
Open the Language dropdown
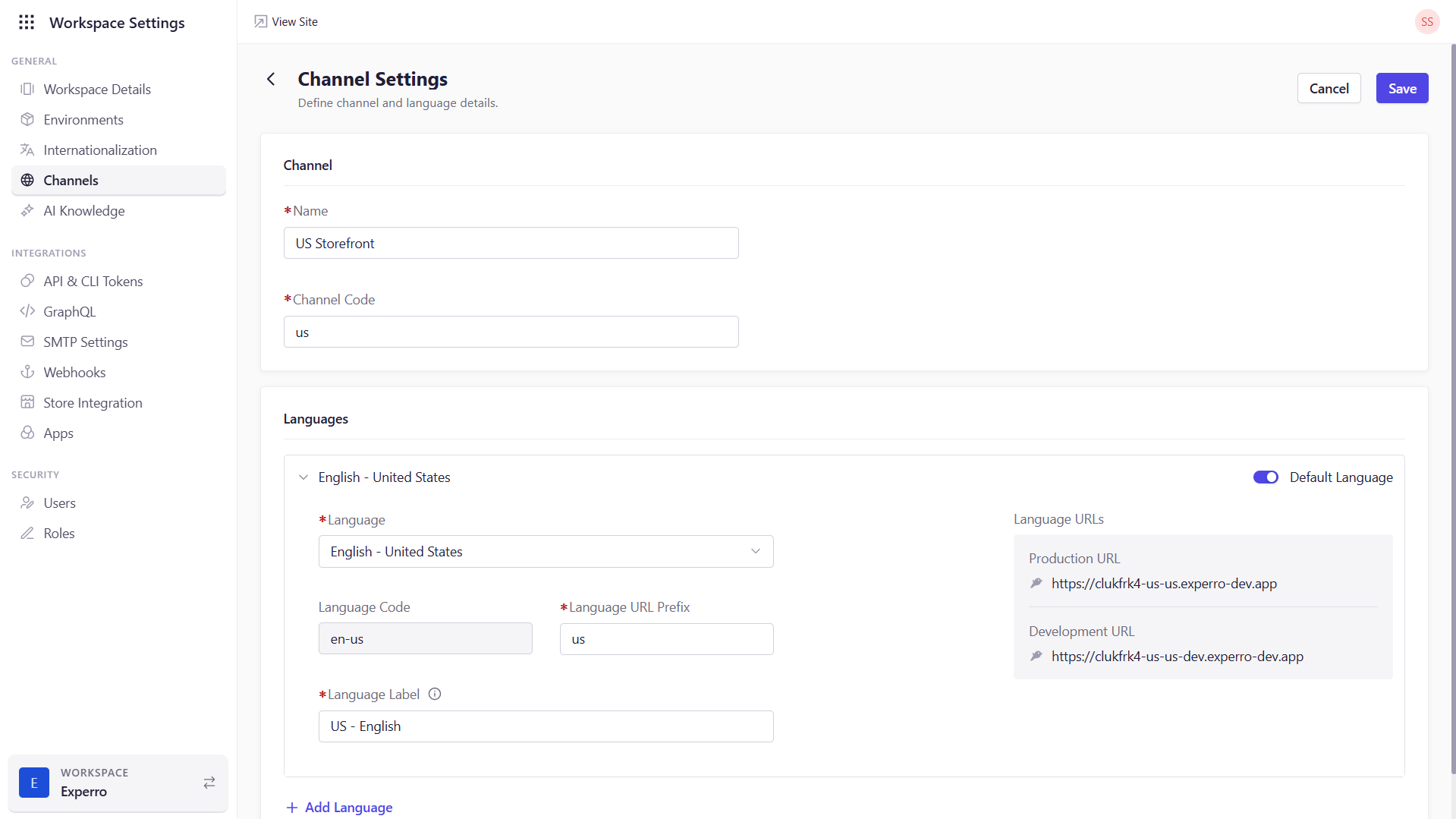[546, 552]
